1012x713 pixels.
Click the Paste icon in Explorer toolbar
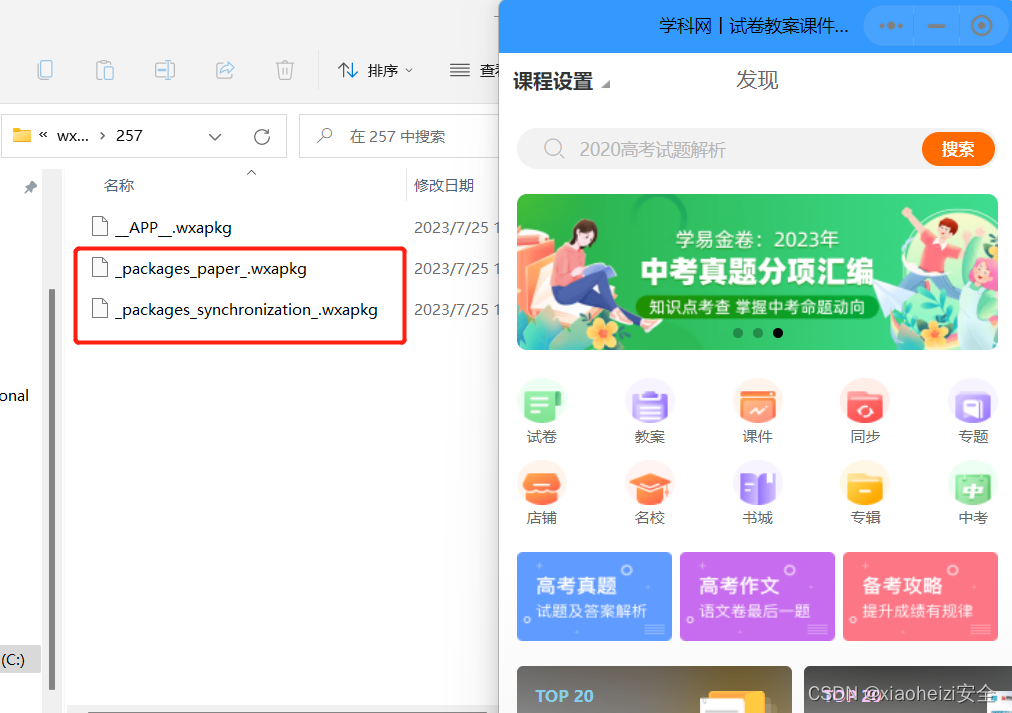(x=105, y=70)
